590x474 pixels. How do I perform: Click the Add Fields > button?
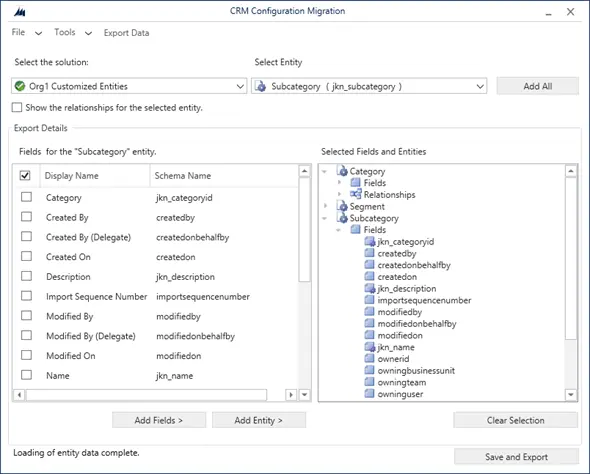coord(159,420)
